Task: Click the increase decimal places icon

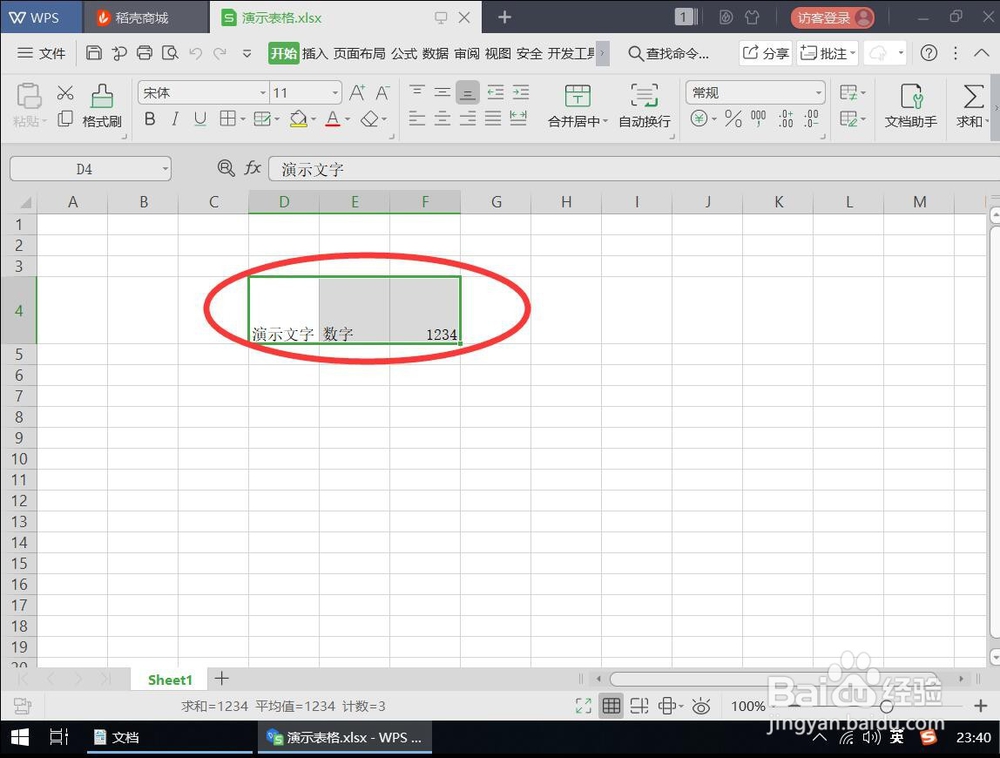Action: click(786, 118)
